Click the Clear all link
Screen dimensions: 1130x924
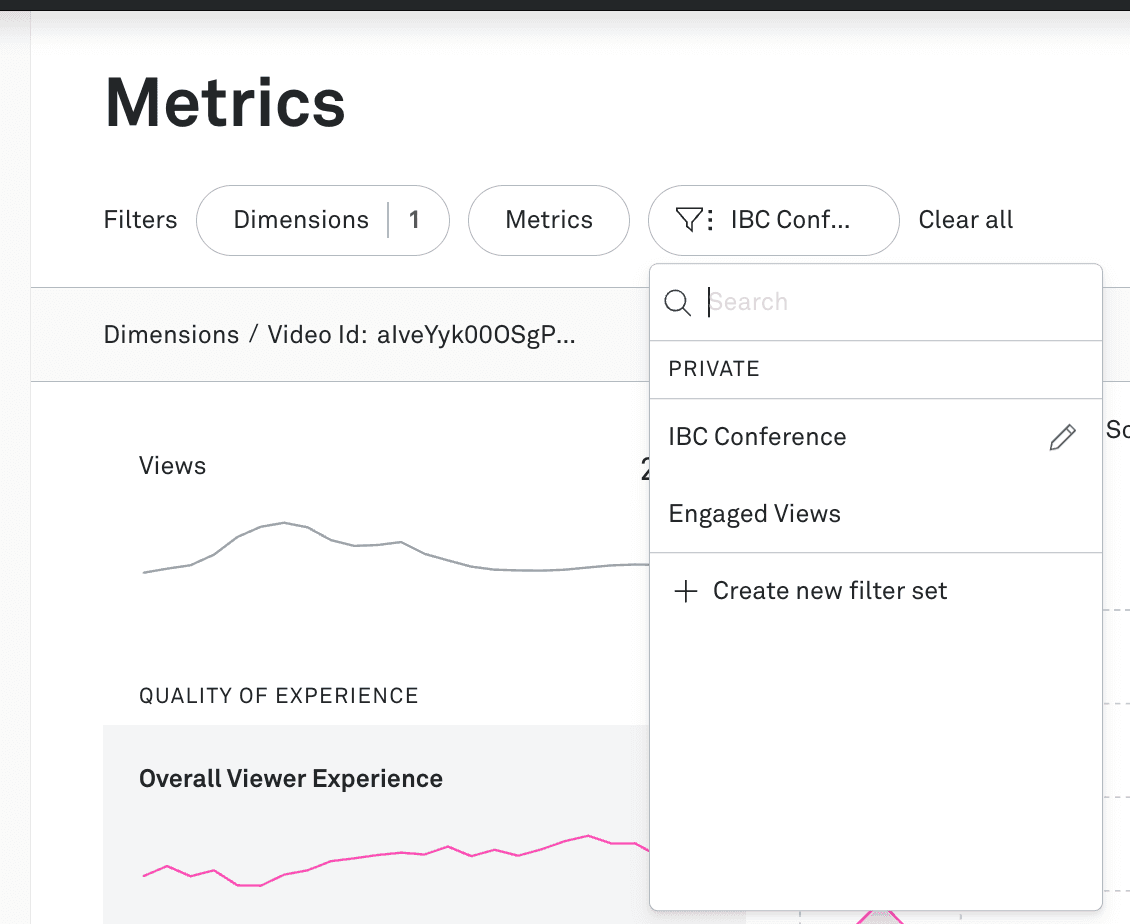click(965, 220)
